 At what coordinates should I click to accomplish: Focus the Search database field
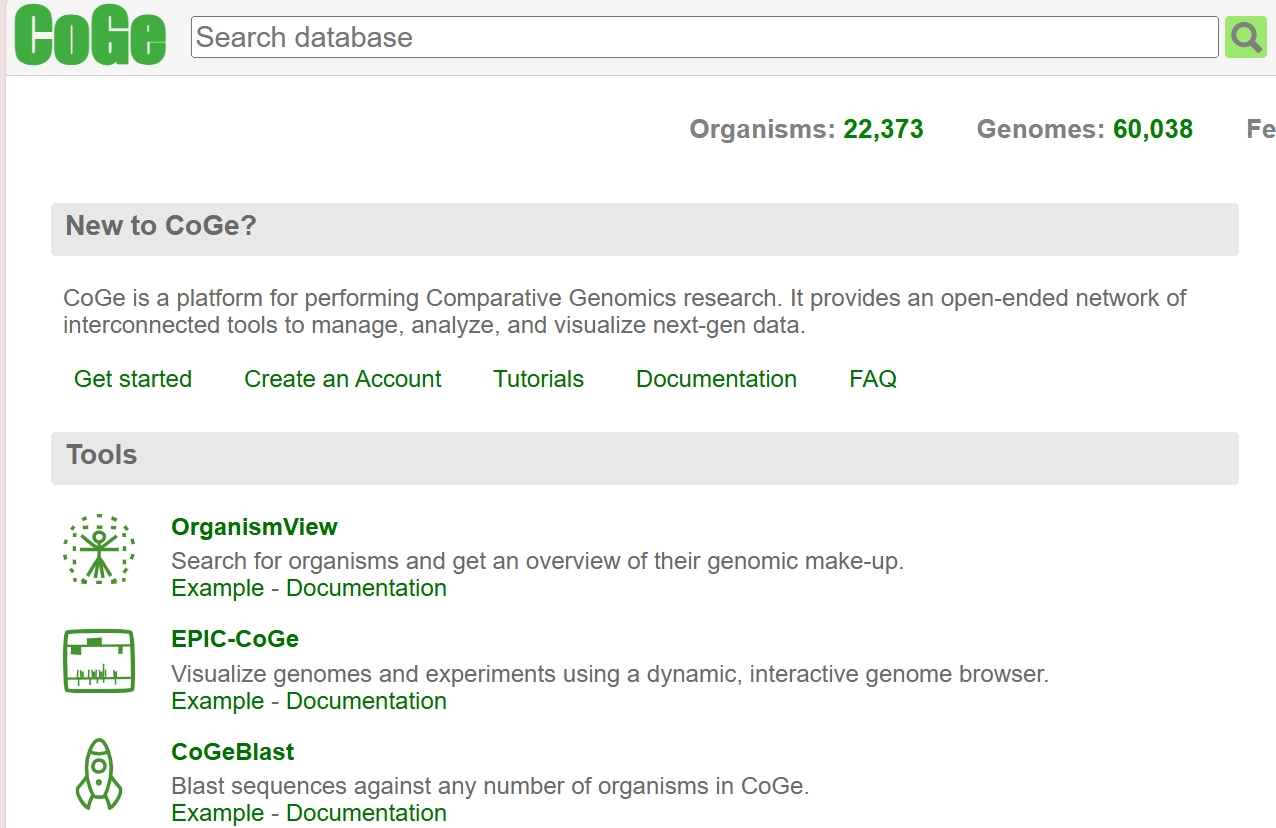(x=705, y=37)
